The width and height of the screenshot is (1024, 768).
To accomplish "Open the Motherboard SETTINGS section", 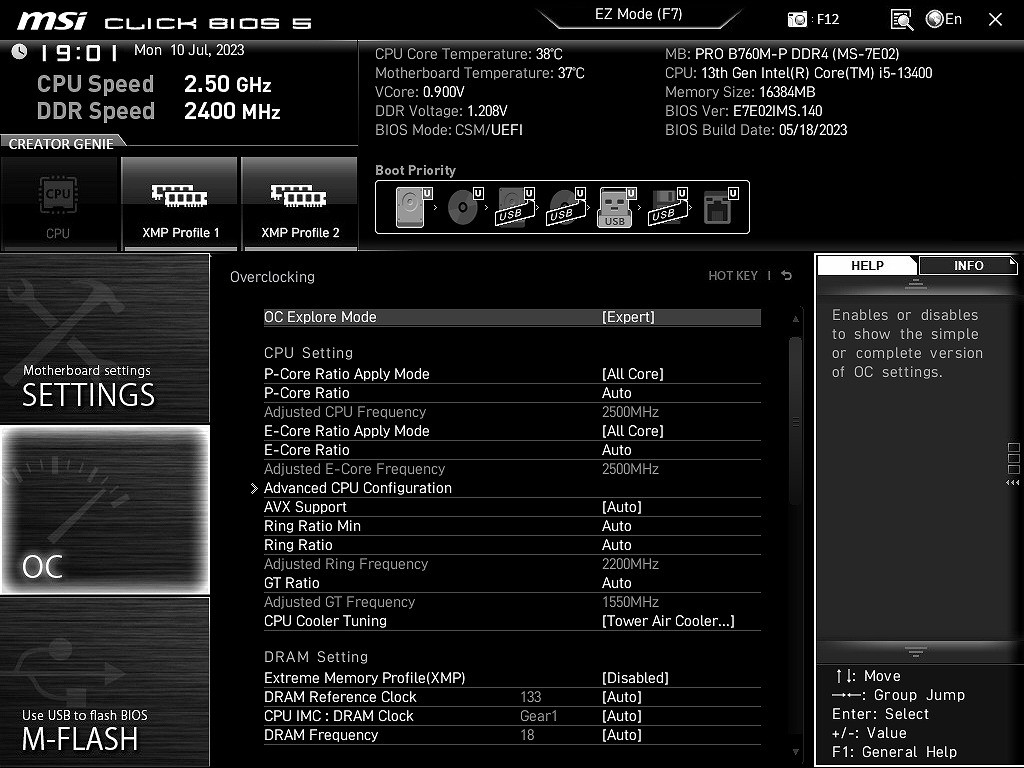I will [105, 338].
